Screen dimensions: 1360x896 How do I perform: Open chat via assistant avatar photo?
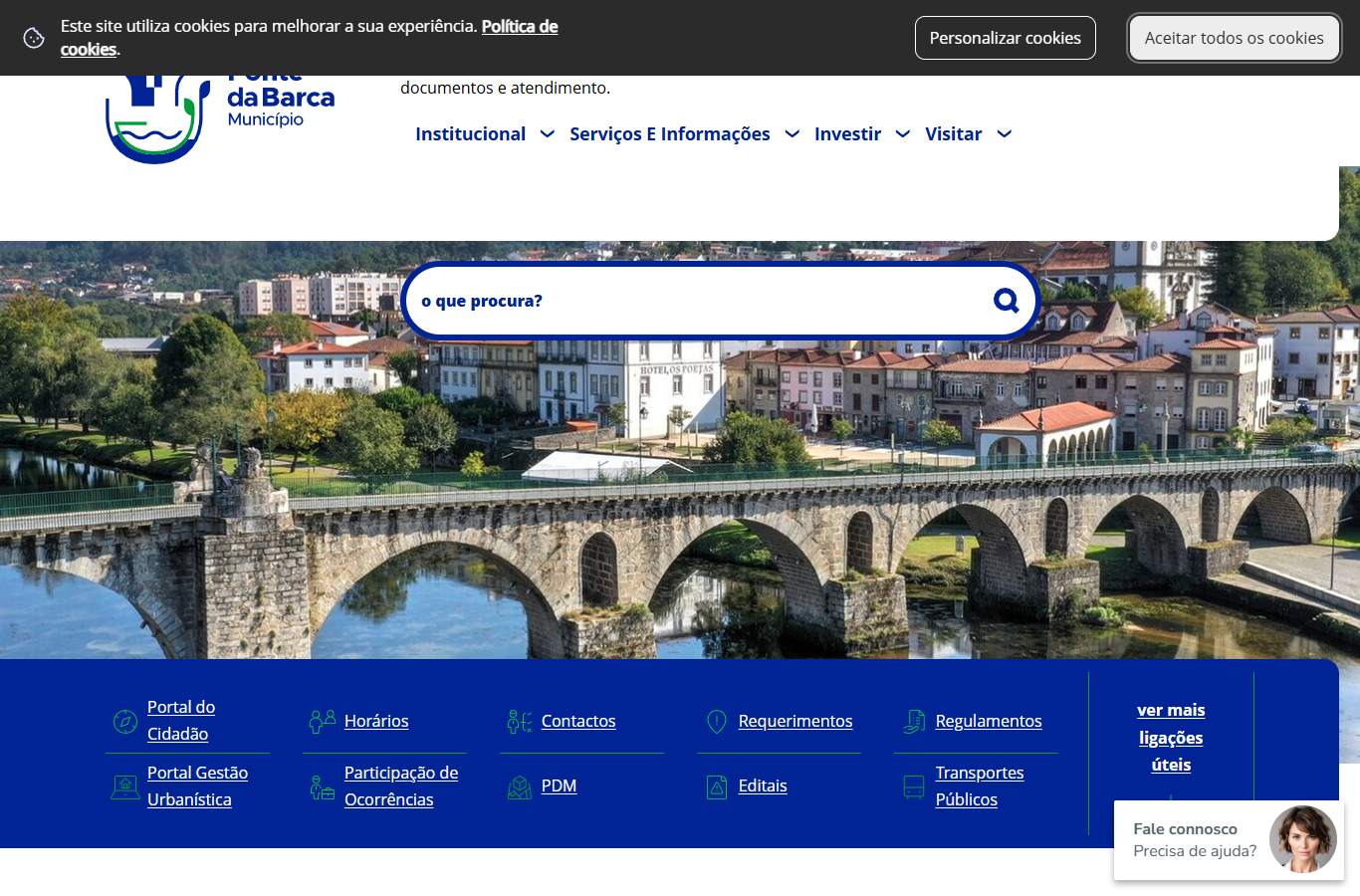(1302, 839)
